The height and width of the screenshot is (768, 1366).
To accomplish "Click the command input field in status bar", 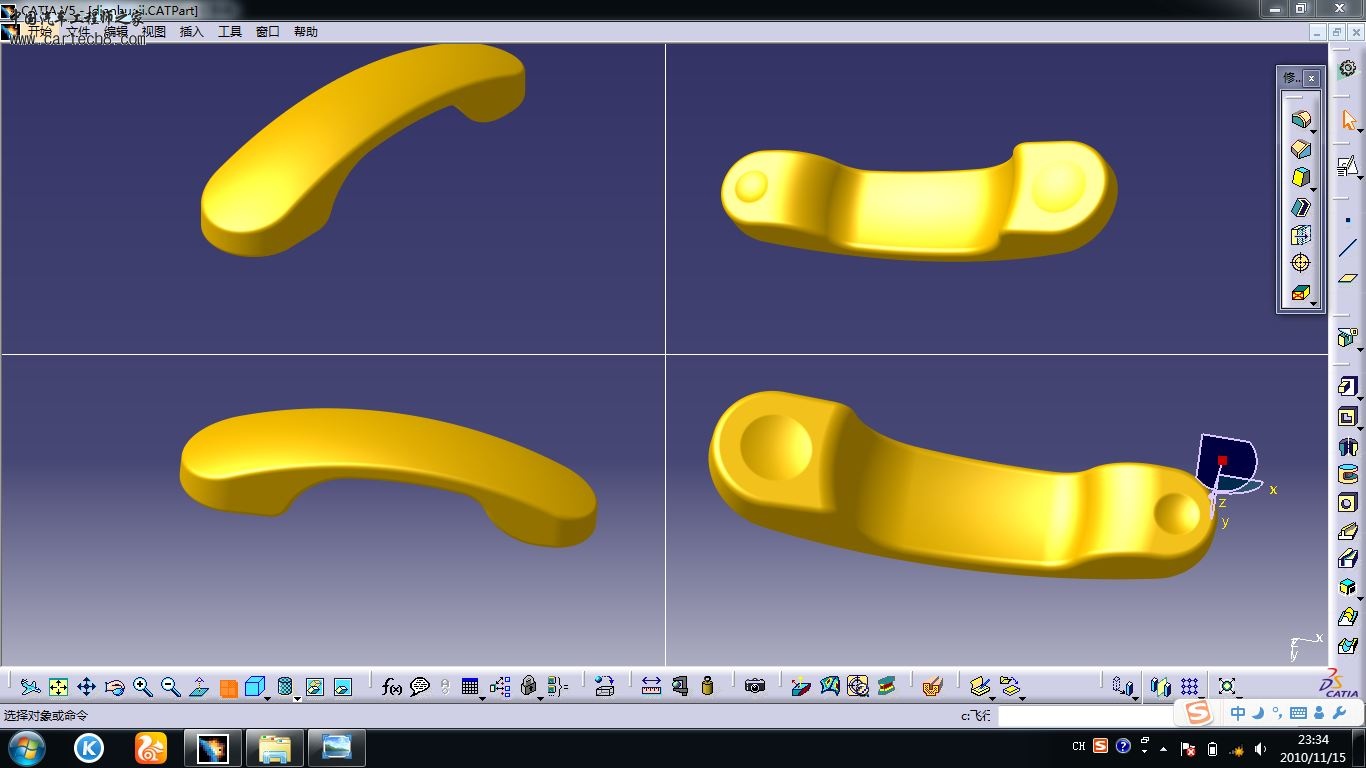I will [x=1085, y=716].
